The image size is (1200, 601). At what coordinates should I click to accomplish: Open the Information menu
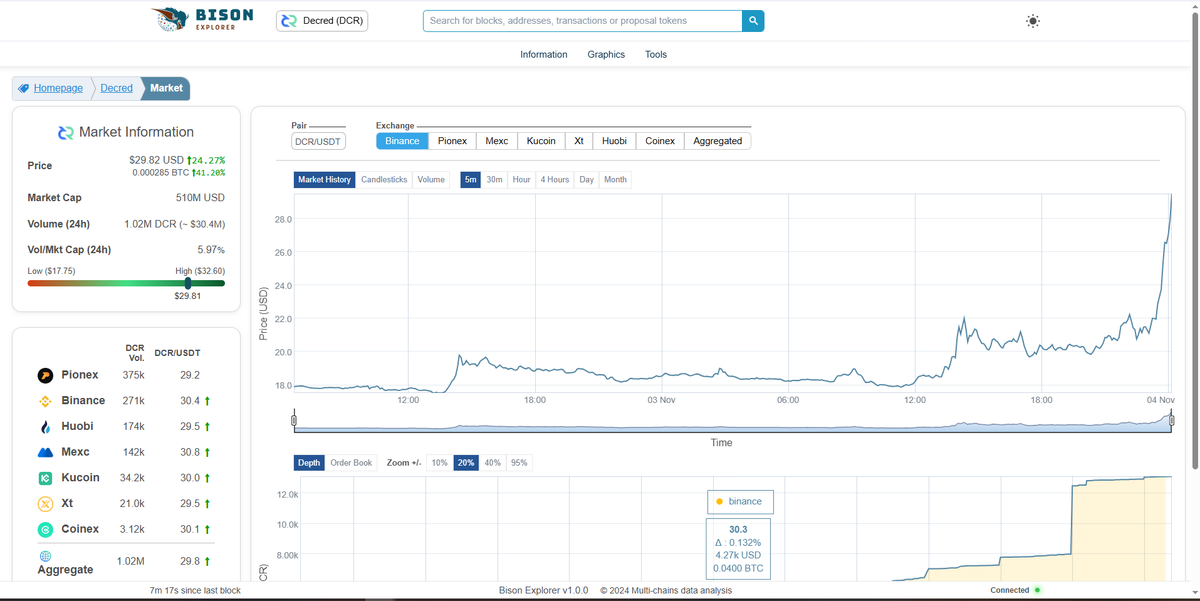point(544,55)
